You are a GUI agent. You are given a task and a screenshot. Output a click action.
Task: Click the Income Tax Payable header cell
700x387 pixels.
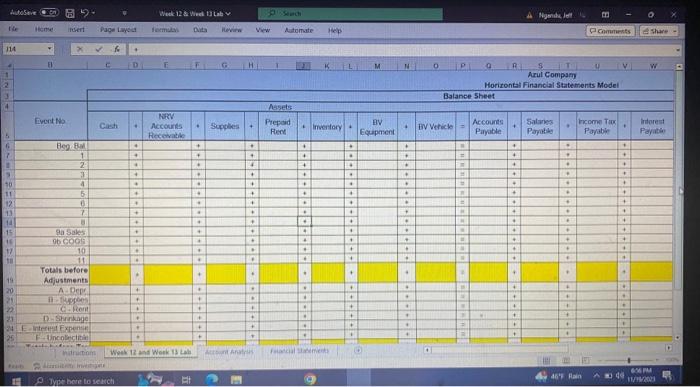tap(597, 126)
